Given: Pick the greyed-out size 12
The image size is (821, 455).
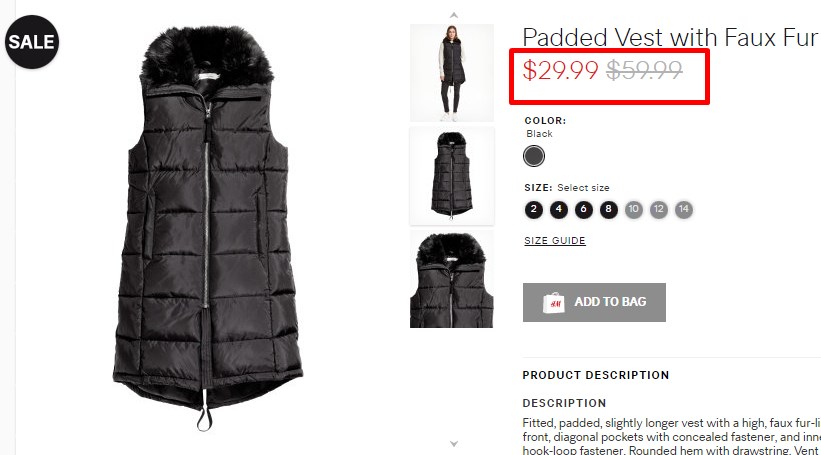Looking at the screenshot, I should click(x=659, y=209).
